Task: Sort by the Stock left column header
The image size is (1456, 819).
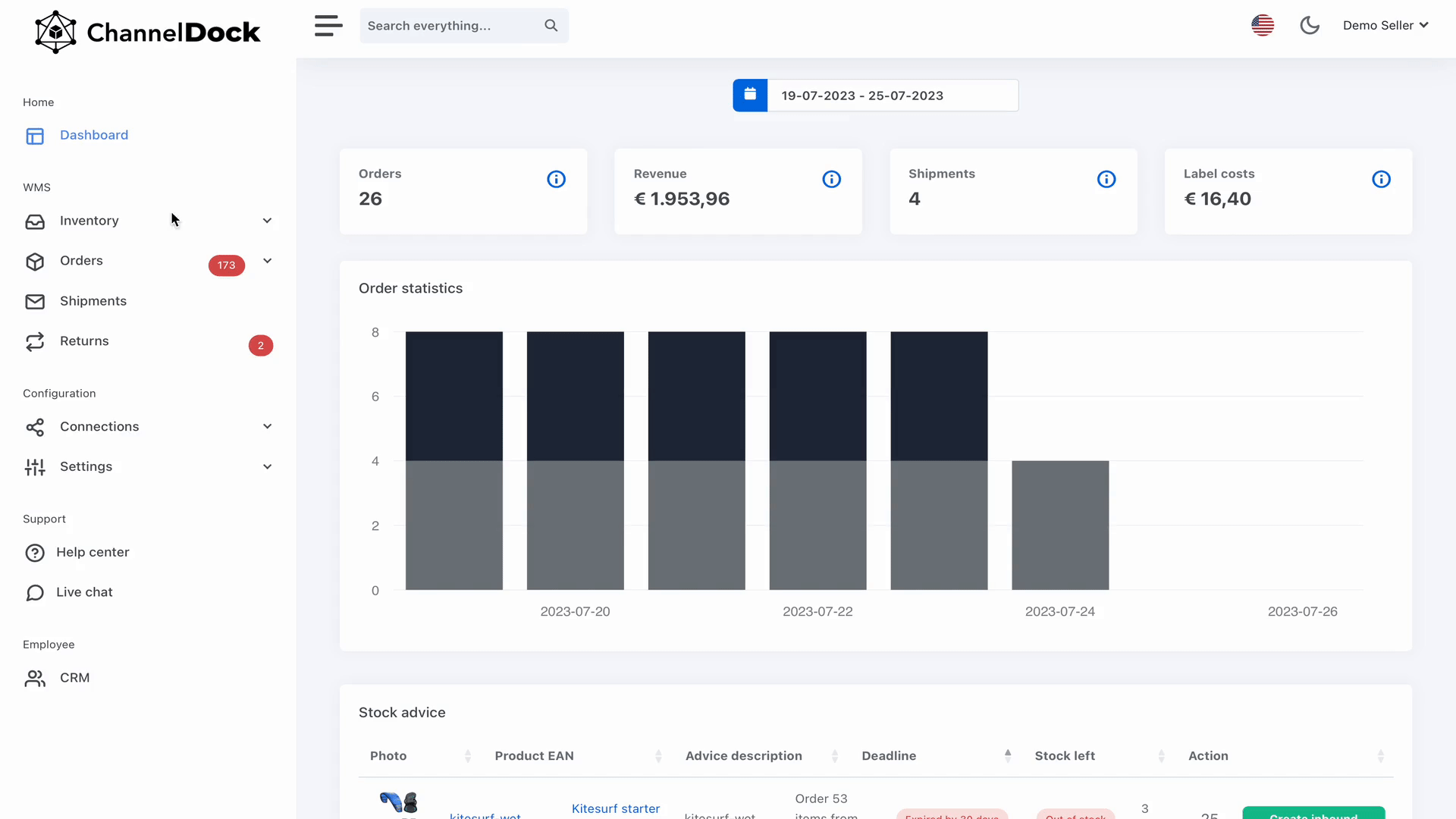Action: coord(1100,756)
